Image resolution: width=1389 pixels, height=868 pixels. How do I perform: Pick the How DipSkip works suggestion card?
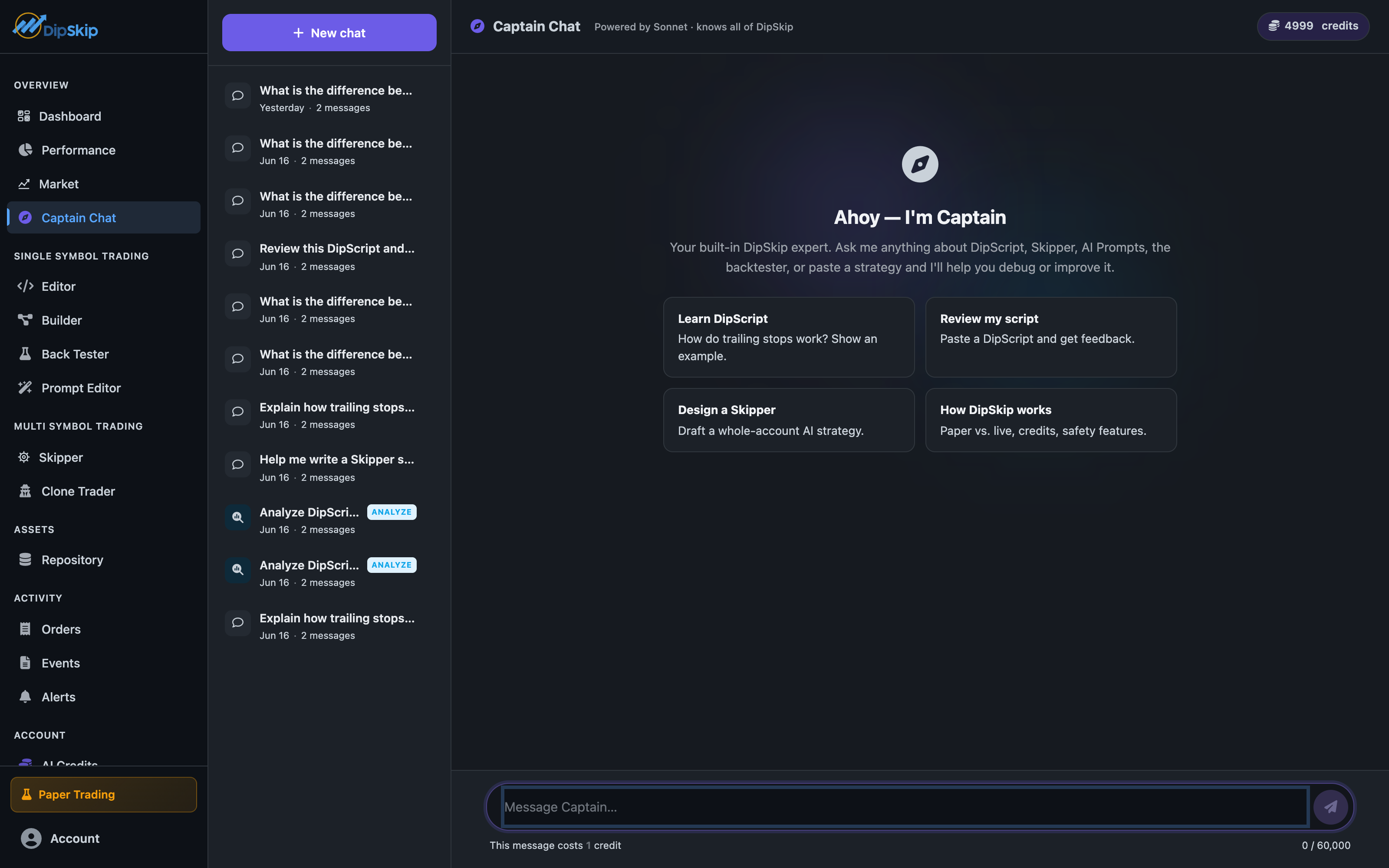tap(1051, 420)
